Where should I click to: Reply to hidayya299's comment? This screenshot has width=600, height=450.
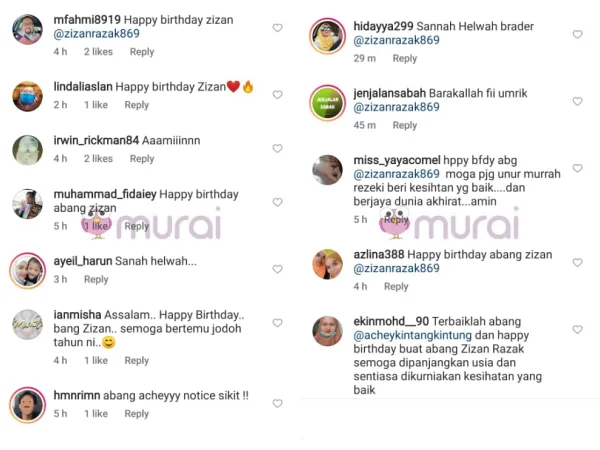pos(405,58)
